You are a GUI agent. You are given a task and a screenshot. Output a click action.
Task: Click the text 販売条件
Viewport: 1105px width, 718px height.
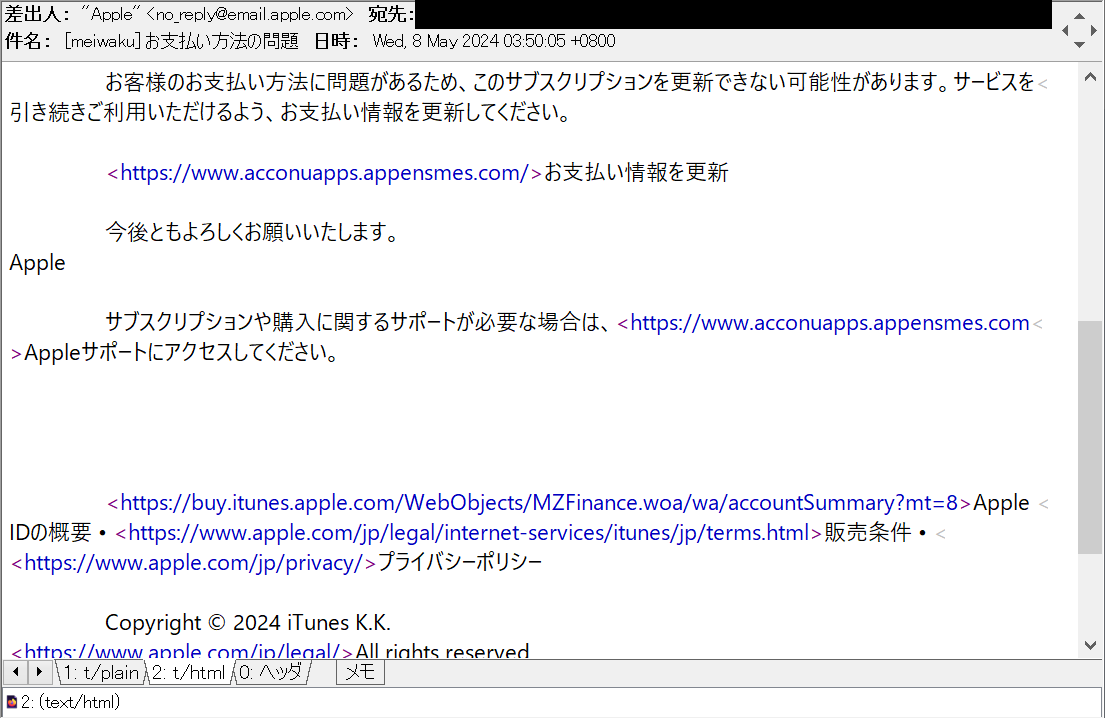coord(868,533)
